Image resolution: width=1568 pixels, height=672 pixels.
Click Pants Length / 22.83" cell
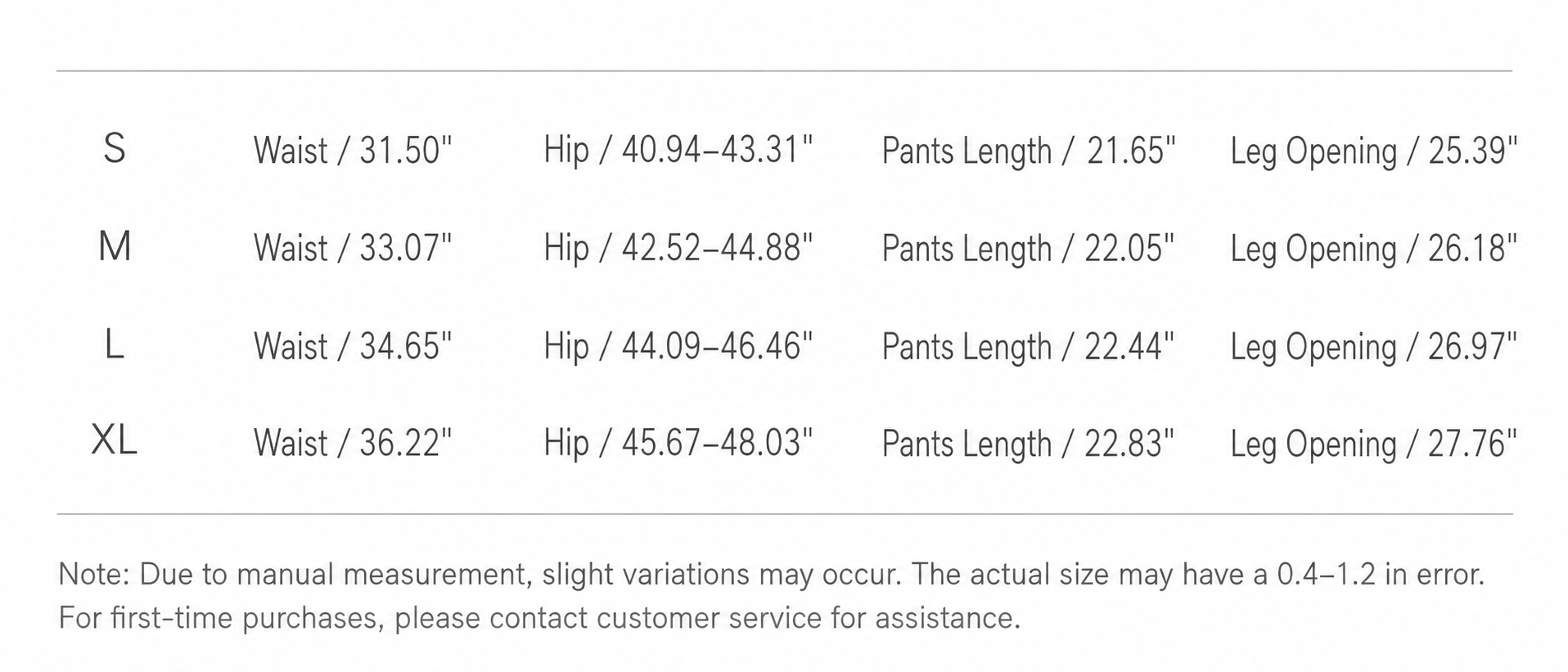[1028, 444]
